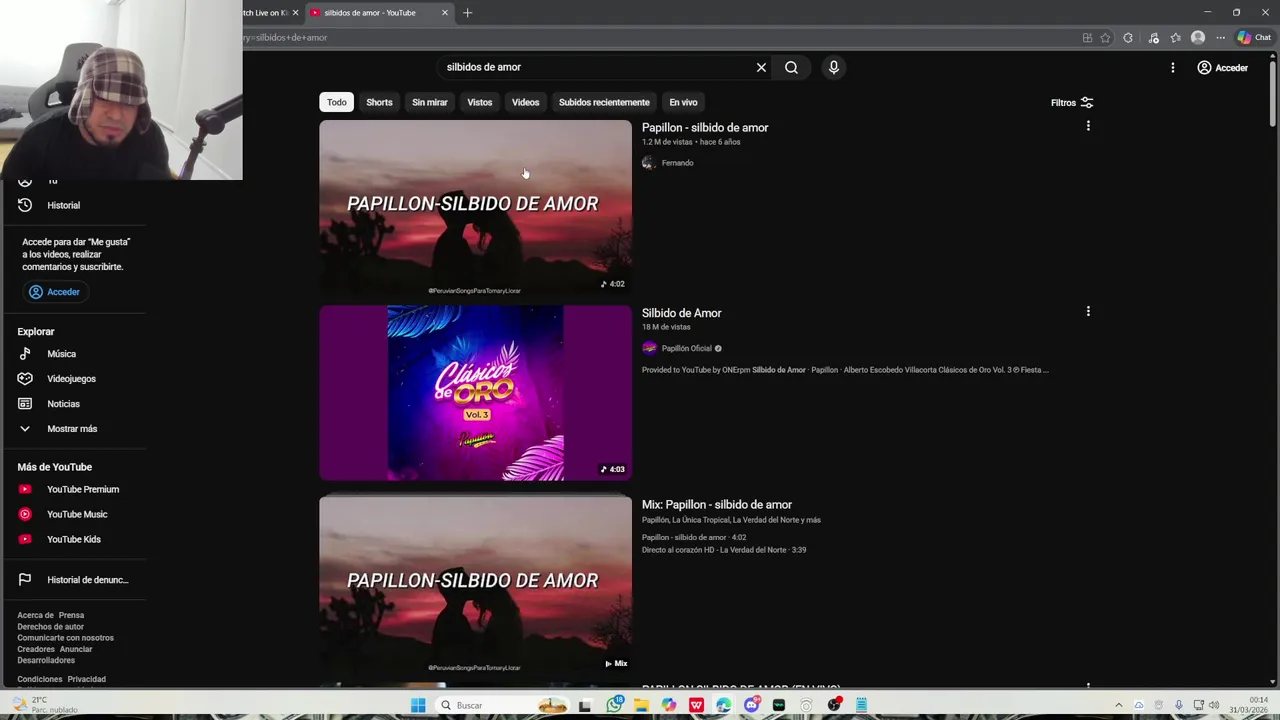Open YouTube settings three-dot menu

(x=1173, y=67)
